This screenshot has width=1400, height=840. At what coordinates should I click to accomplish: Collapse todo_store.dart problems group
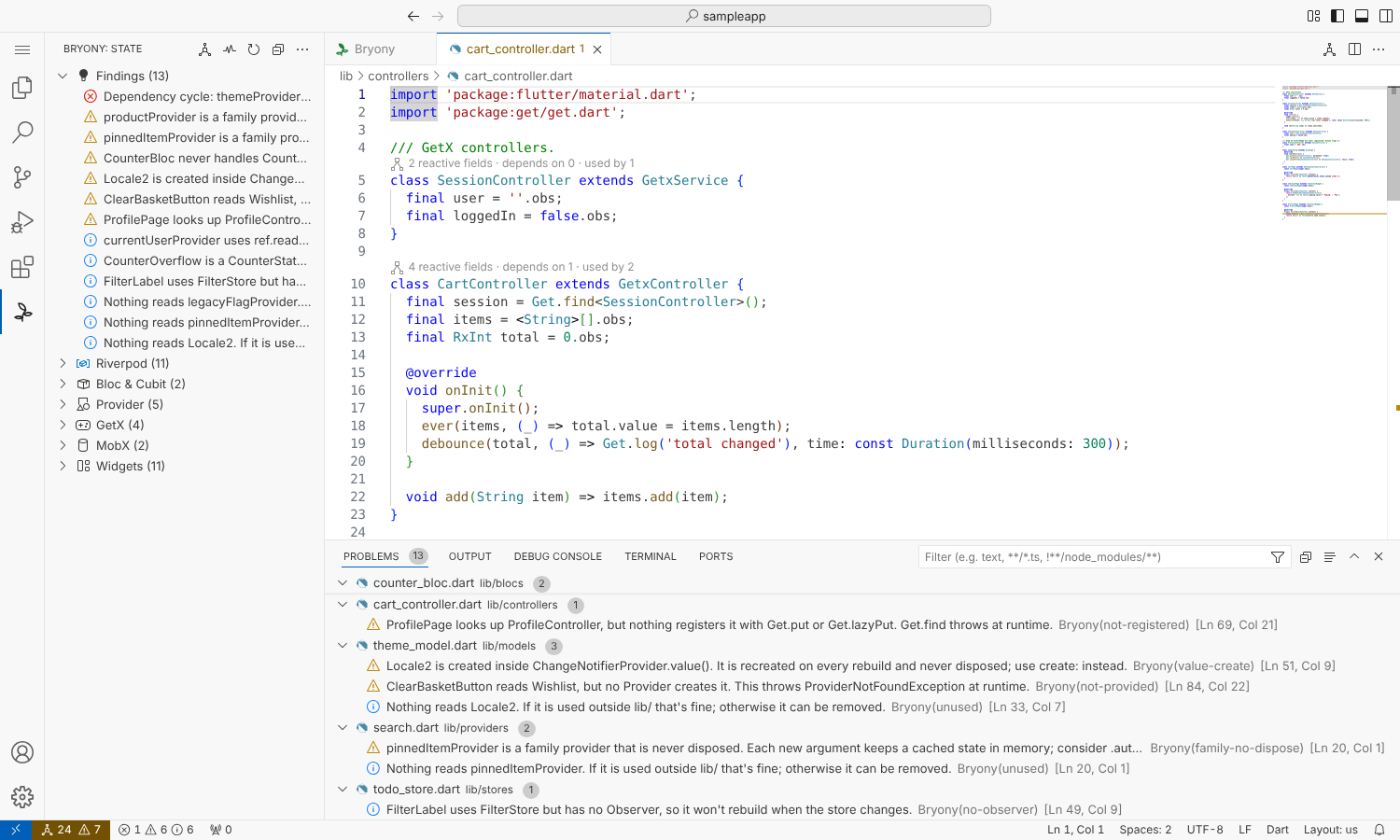point(343,790)
